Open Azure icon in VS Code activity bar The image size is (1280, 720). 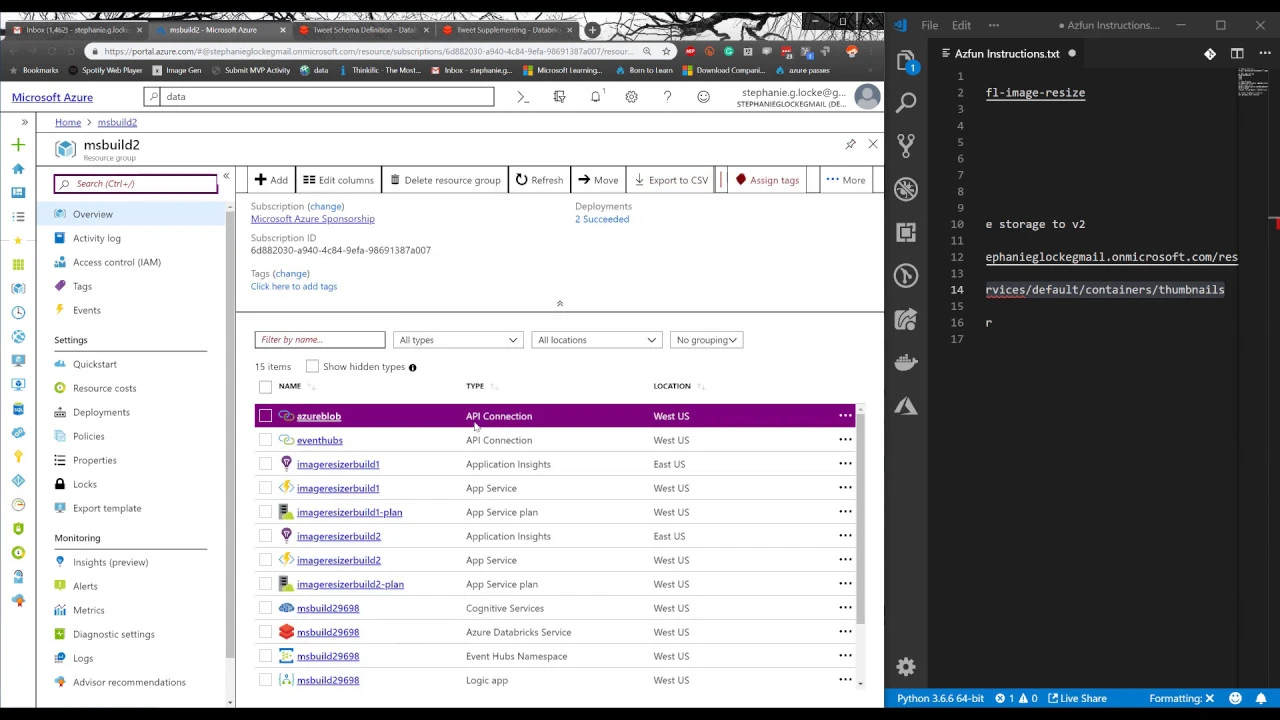[906, 406]
